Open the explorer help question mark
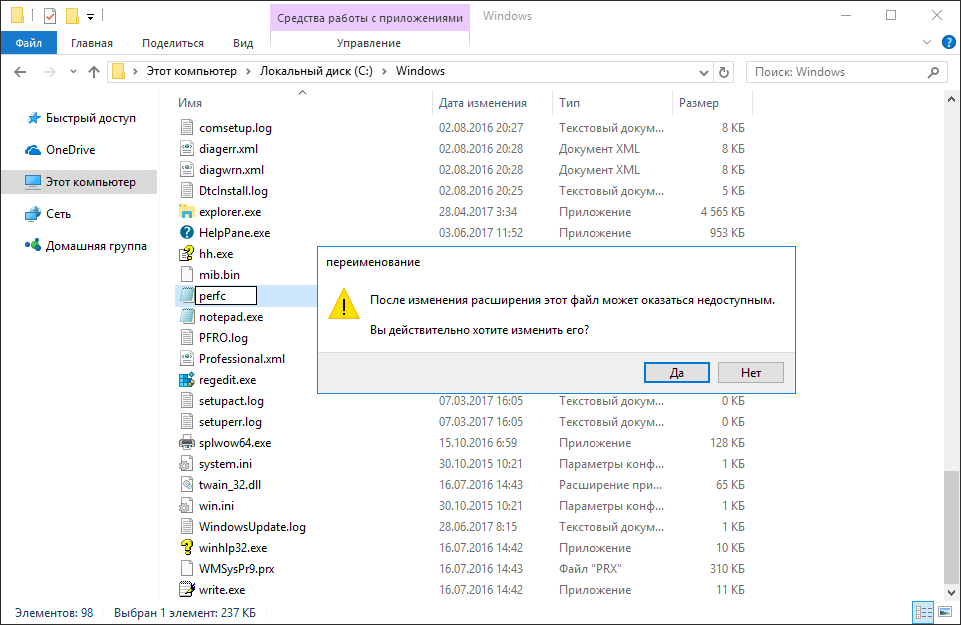961x625 pixels. [948, 42]
